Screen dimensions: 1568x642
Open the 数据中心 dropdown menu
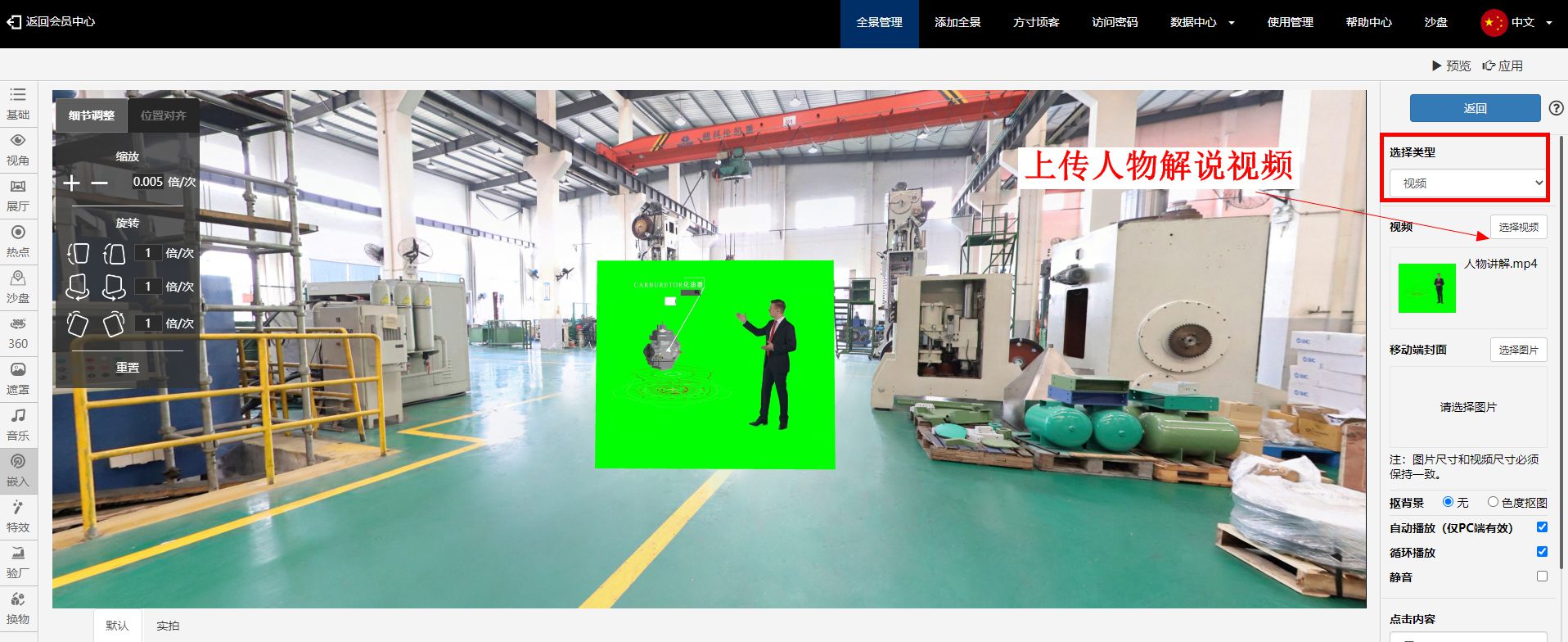[1201, 23]
